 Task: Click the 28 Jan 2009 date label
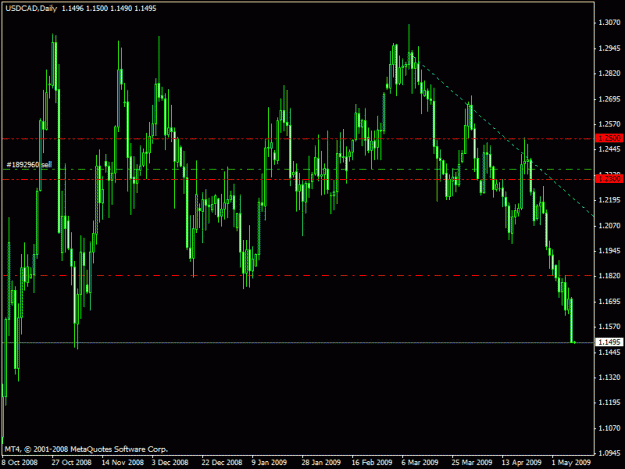(321, 463)
